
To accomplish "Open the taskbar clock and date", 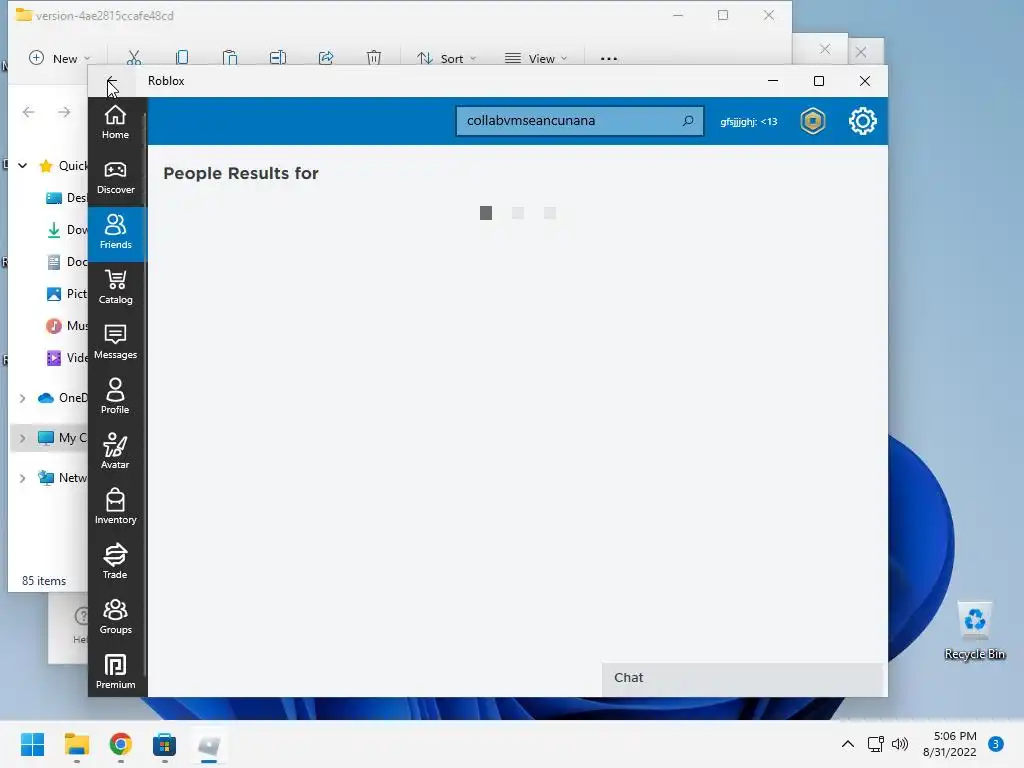I will pyautogui.click(x=950, y=744).
